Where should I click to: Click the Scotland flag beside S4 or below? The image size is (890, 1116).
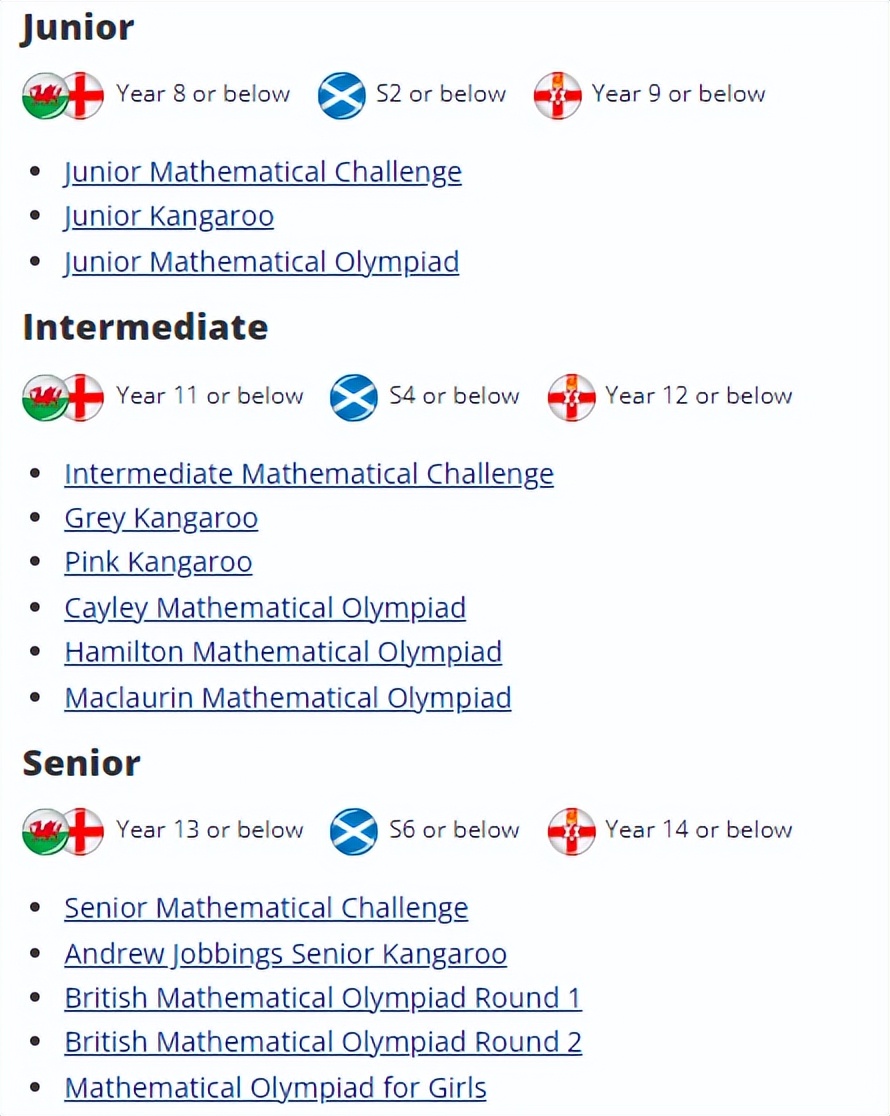pyautogui.click(x=354, y=398)
